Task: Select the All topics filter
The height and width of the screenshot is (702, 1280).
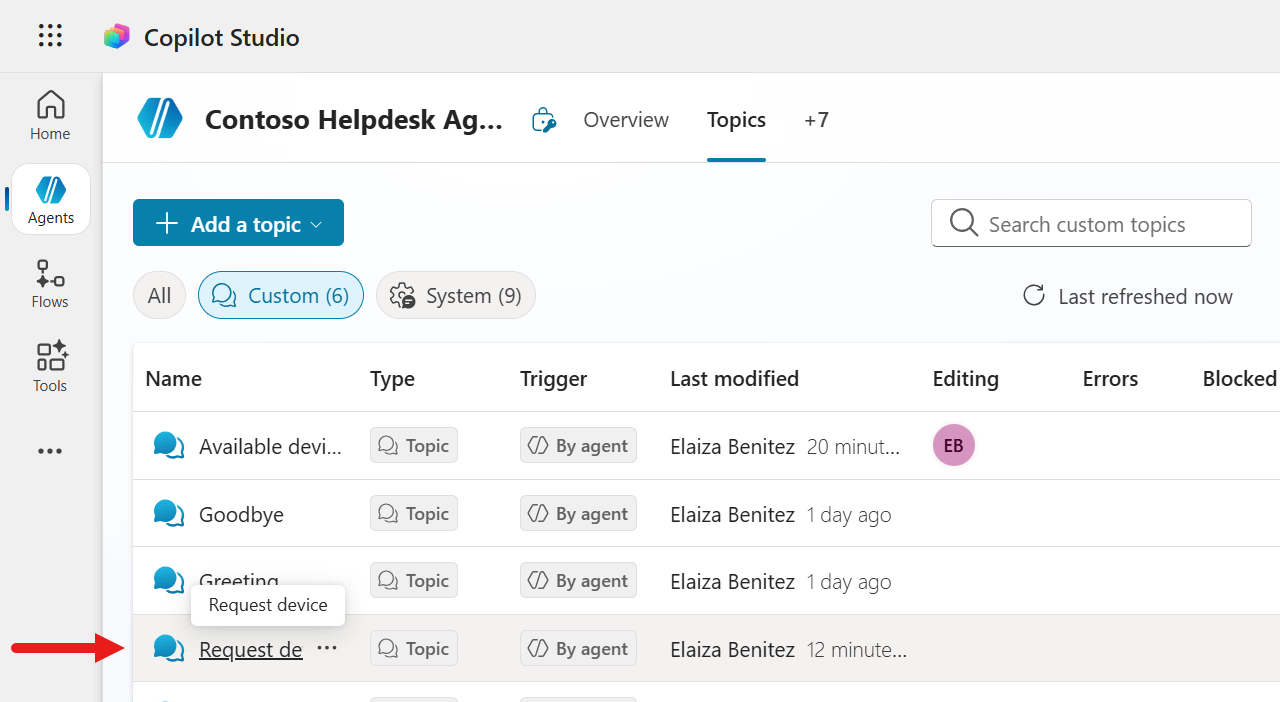Action: (159, 295)
